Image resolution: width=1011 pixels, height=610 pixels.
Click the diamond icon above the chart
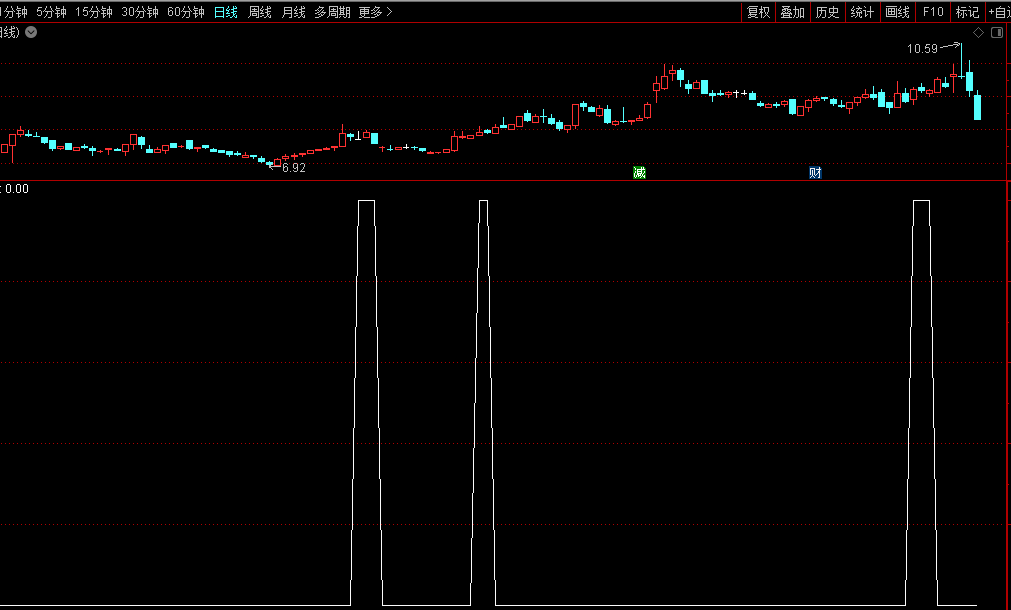click(977, 33)
